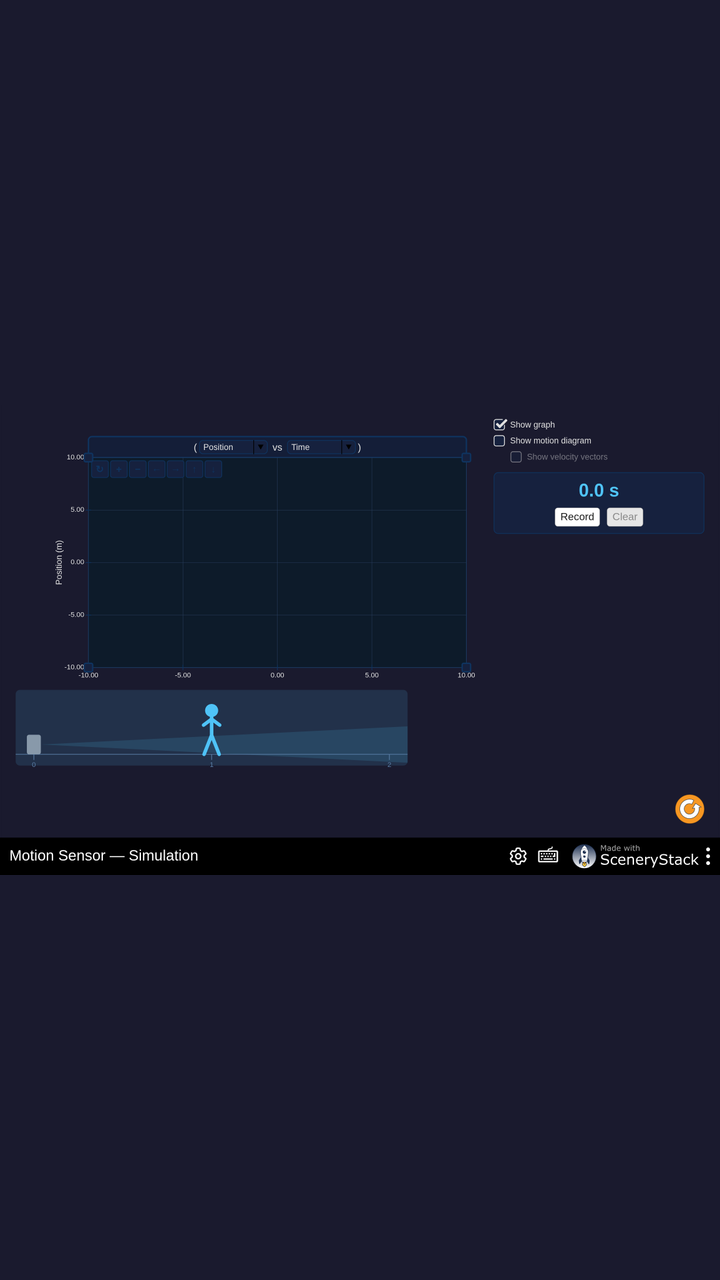Click the 0.0 s timer readout
720x1280 pixels.
[599, 490]
